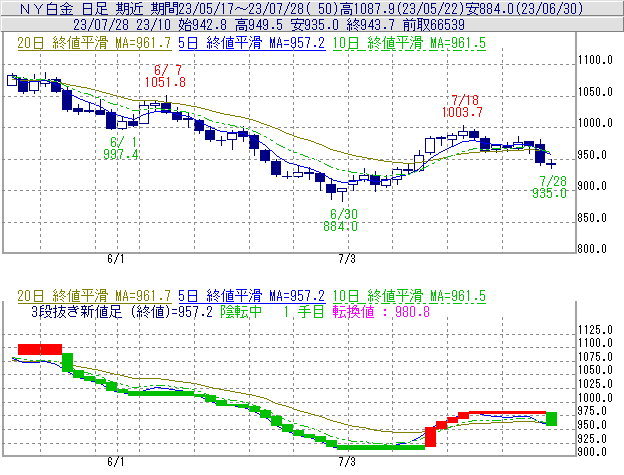The width and height of the screenshot is (624, 475).
Task: Click the 1075.0 axis label on lower chart
Action: (595, 356)
